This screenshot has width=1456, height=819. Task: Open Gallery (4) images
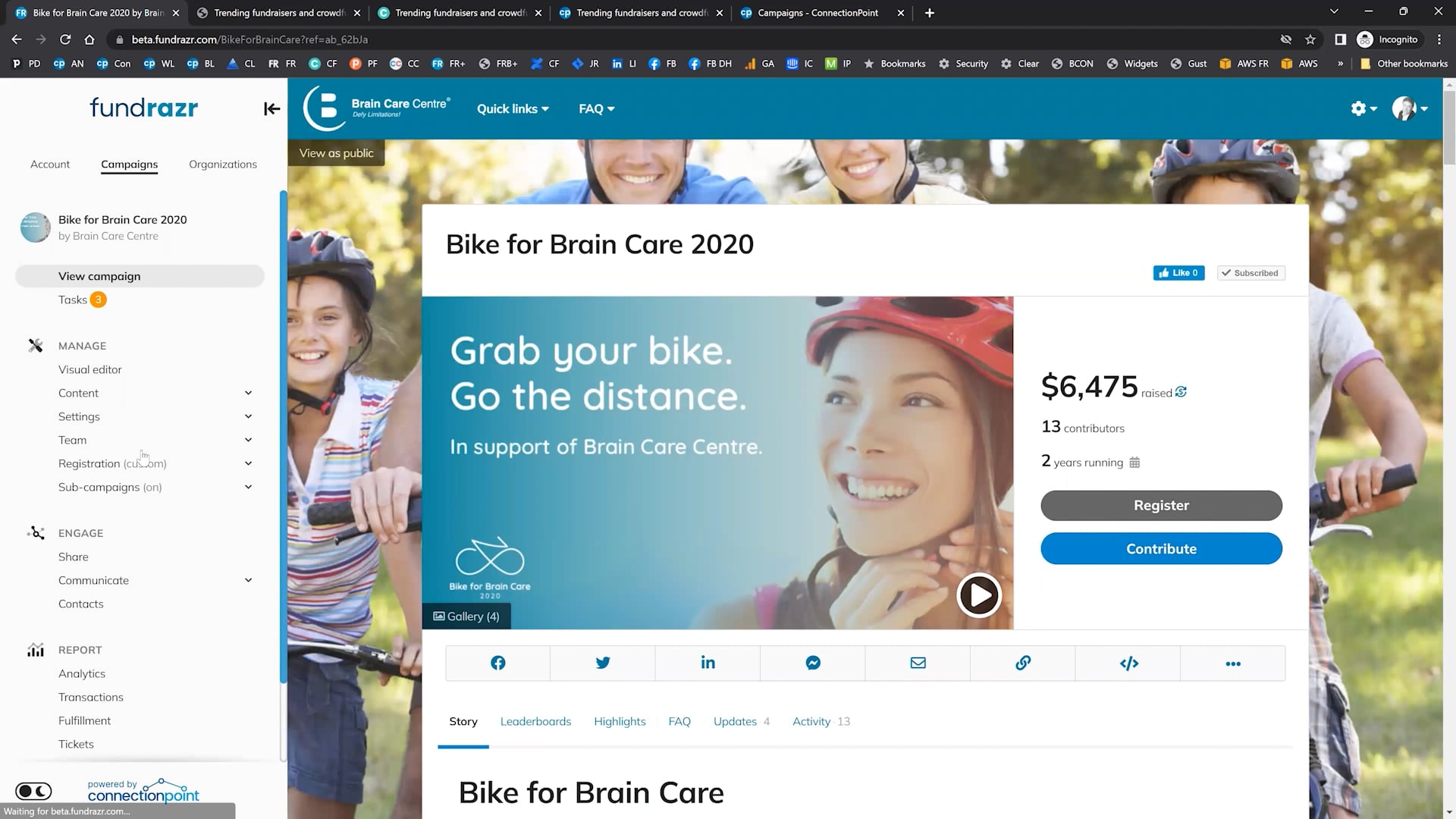pos(466,617)
